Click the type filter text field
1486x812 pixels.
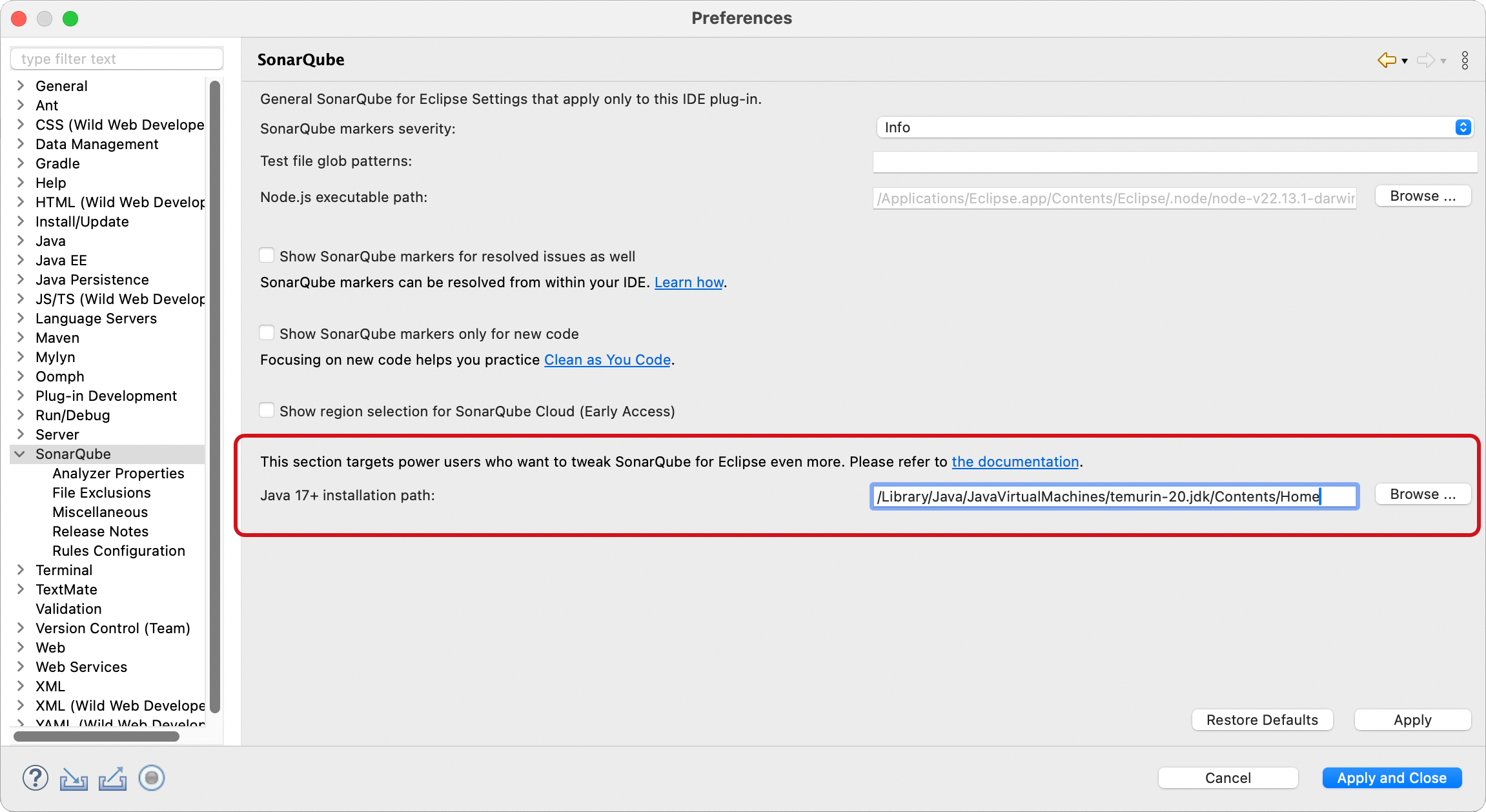(x=117, y=59)
